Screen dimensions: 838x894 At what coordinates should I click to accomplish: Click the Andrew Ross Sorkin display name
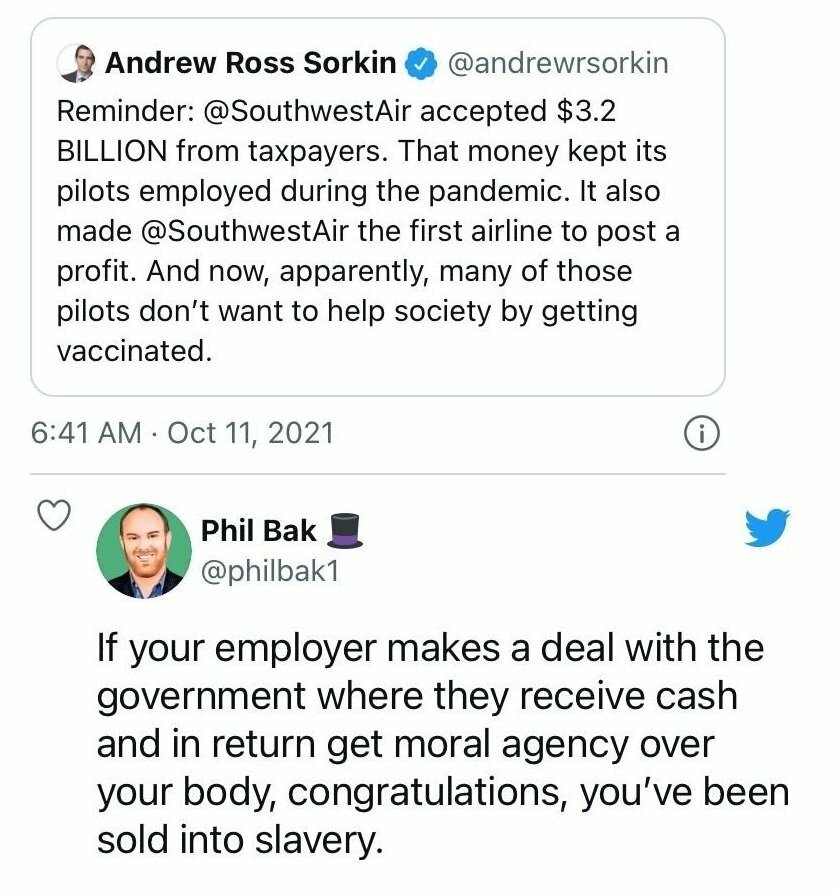251,64
